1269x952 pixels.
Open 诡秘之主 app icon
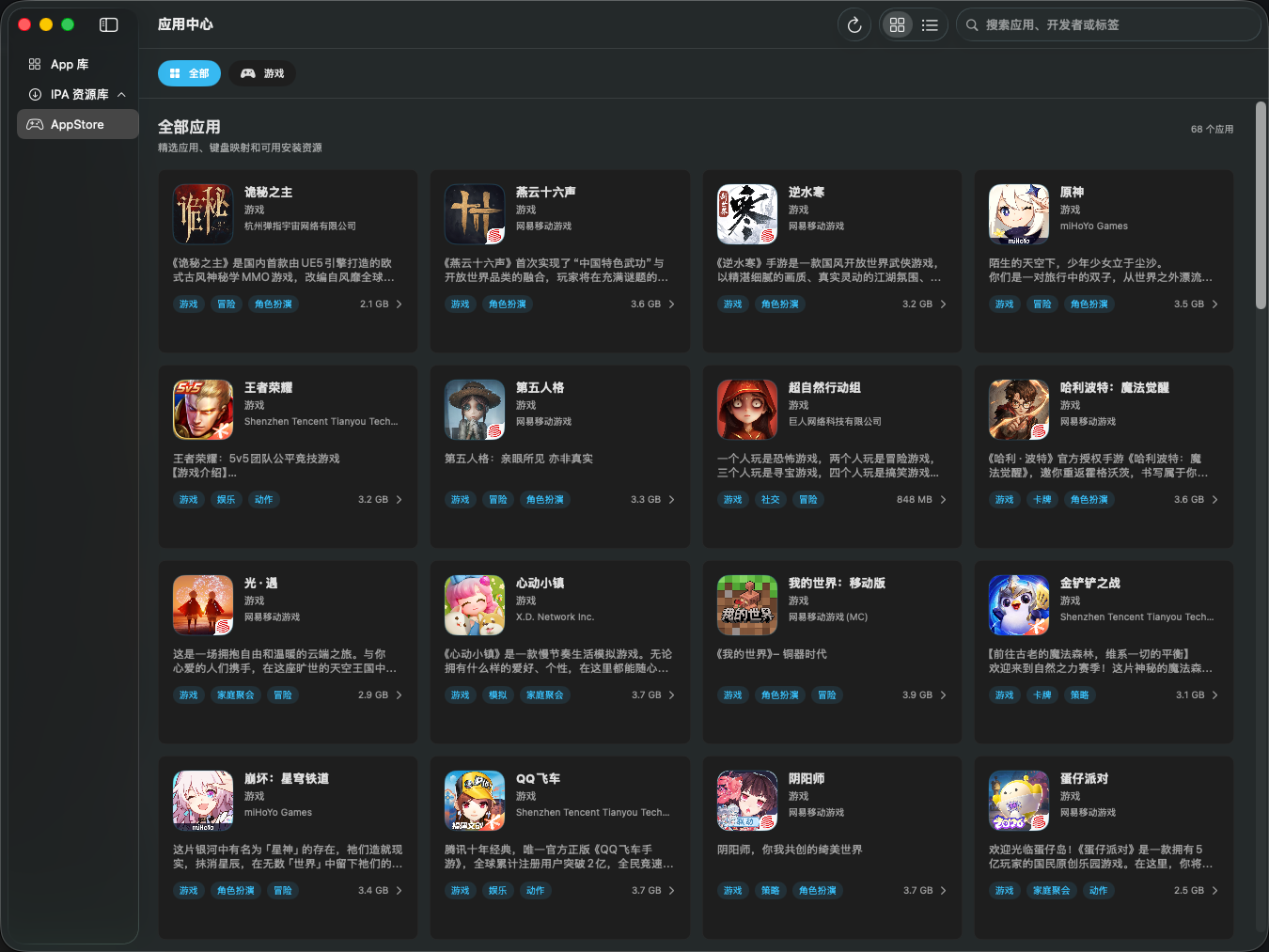tap(203, 214)
